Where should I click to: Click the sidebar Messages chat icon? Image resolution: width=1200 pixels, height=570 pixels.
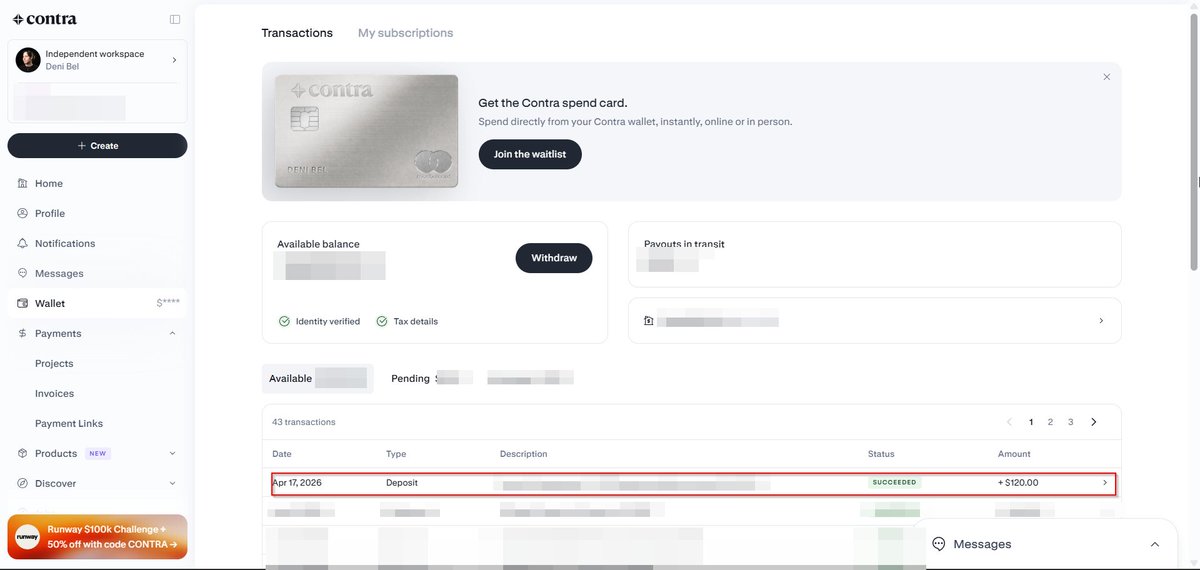pos(22,273)
